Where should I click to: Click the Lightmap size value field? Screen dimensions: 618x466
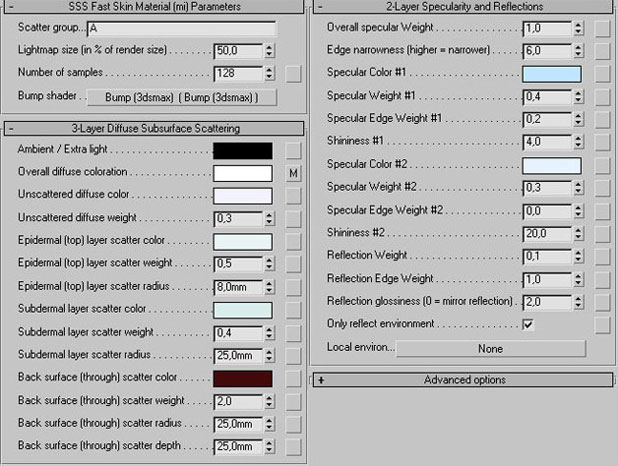pos(238,51)
